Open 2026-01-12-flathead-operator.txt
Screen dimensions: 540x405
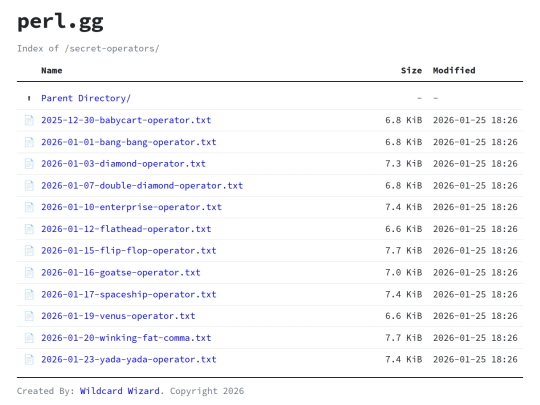[126, 229]
